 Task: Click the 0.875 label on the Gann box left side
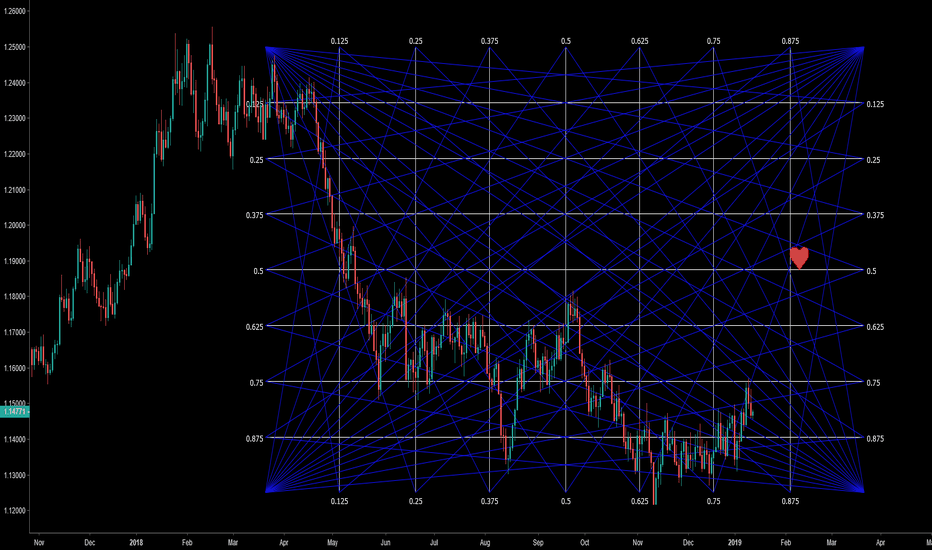coord(254,438)
